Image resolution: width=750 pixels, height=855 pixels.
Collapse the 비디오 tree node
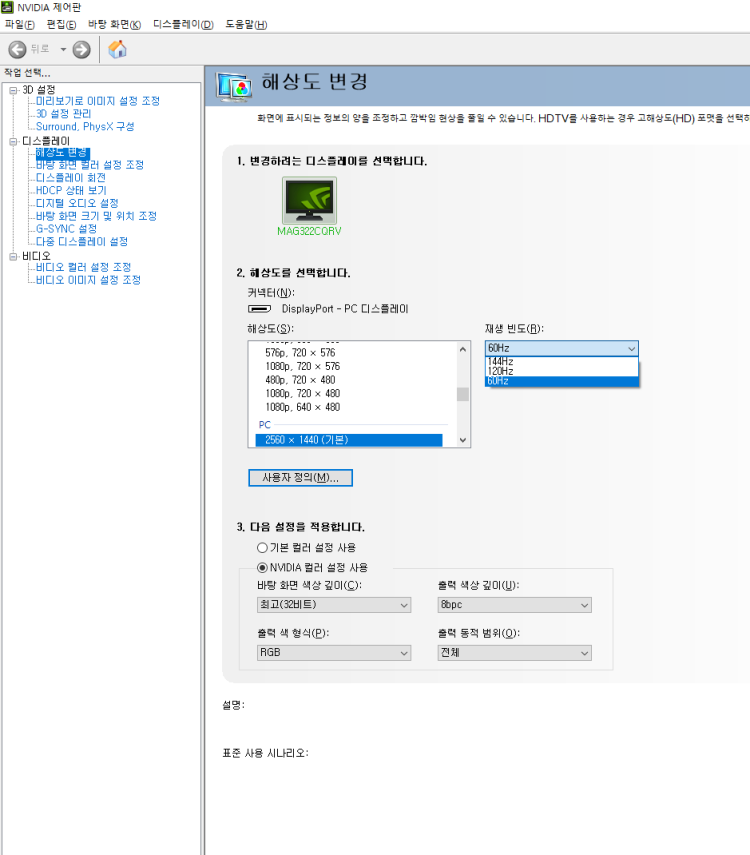[13, 256]
